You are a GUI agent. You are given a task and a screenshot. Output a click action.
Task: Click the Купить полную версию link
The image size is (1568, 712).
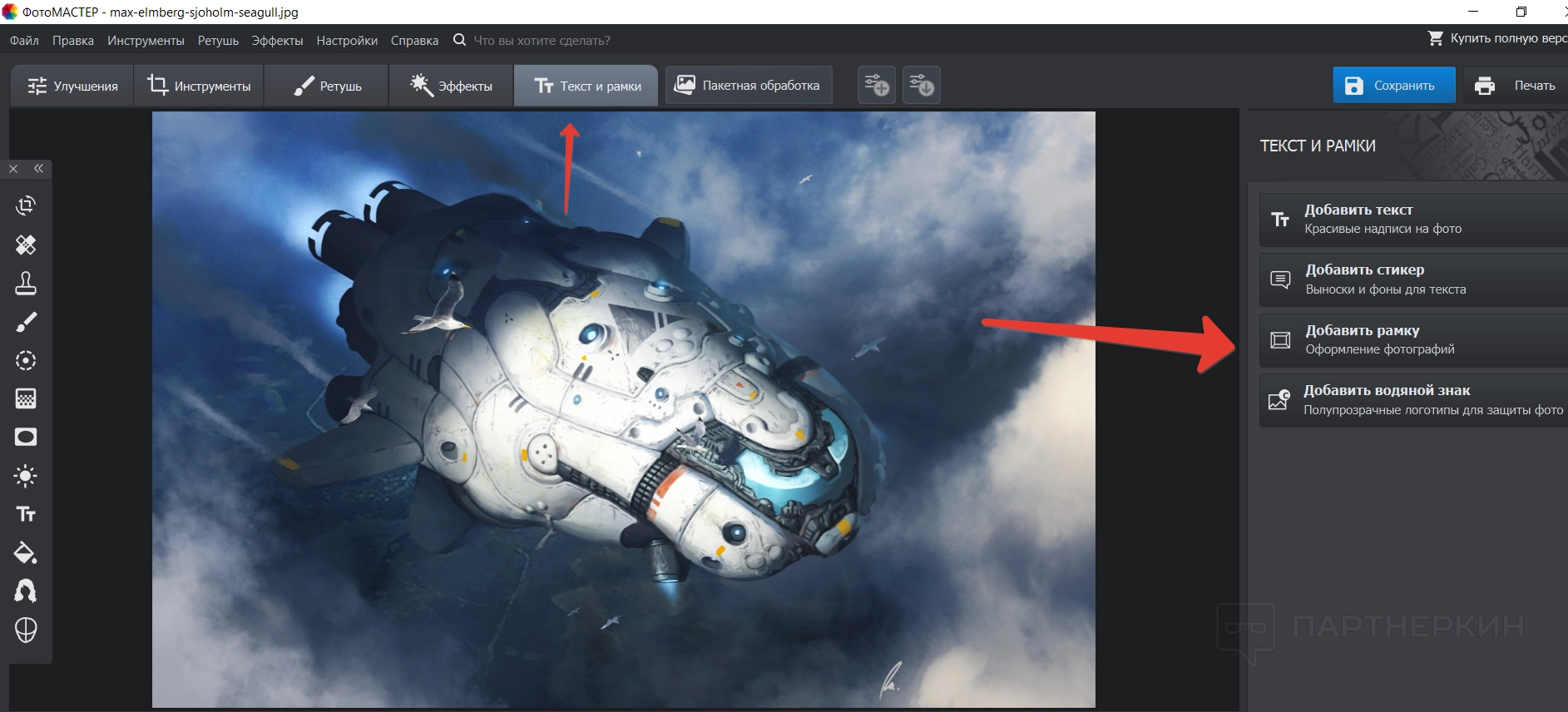coord(1509,38)
